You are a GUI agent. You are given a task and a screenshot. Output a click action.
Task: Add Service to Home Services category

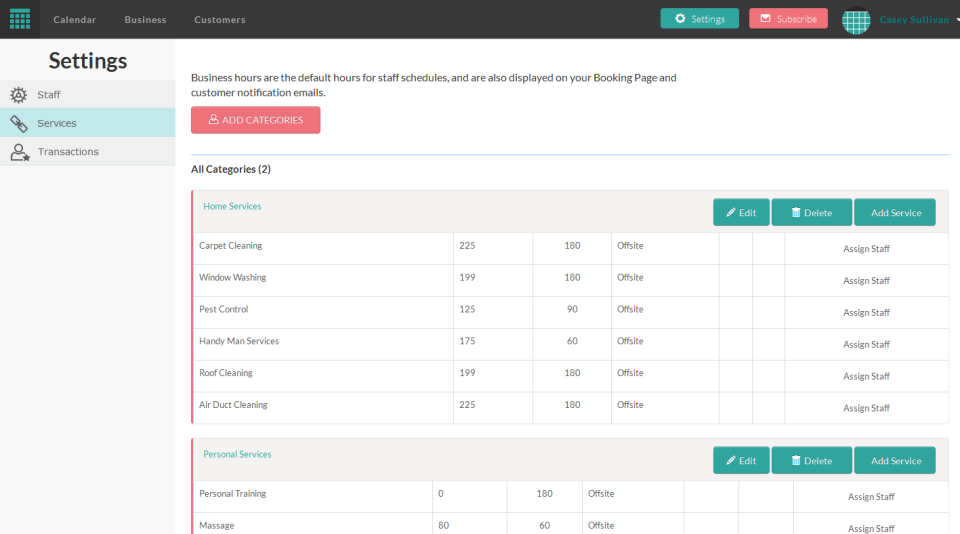click(x=895, y=213)
